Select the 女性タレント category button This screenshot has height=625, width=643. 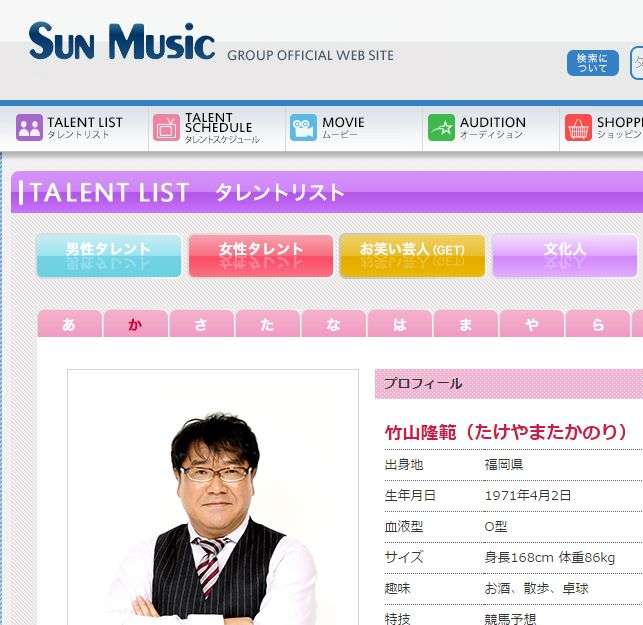point(261,255)
